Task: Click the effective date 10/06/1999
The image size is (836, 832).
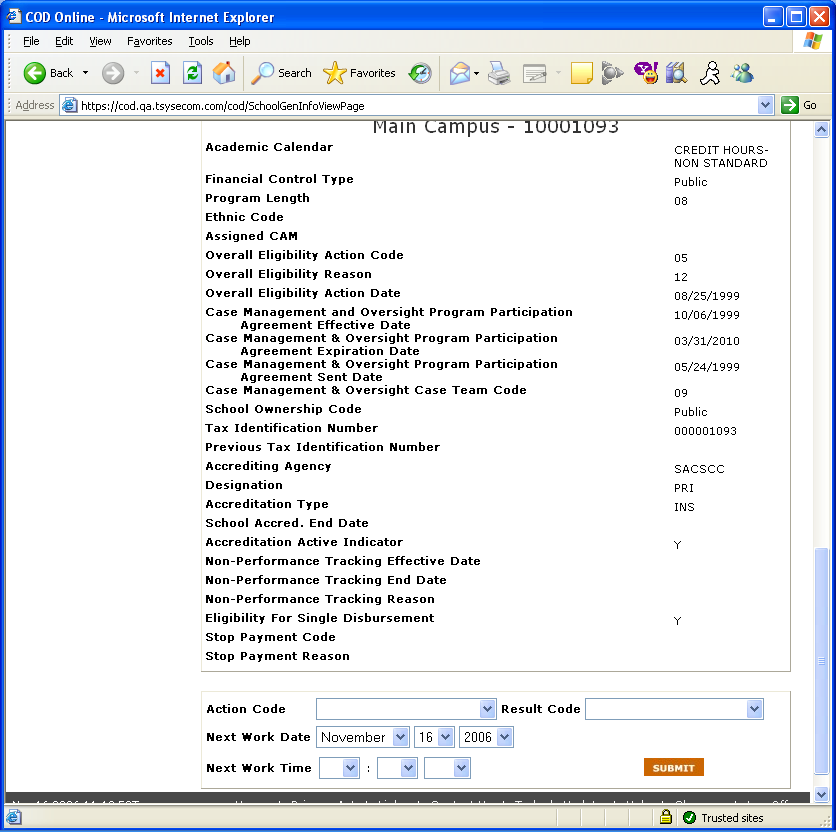Action: pyautogui.click(x=706, y=315)
